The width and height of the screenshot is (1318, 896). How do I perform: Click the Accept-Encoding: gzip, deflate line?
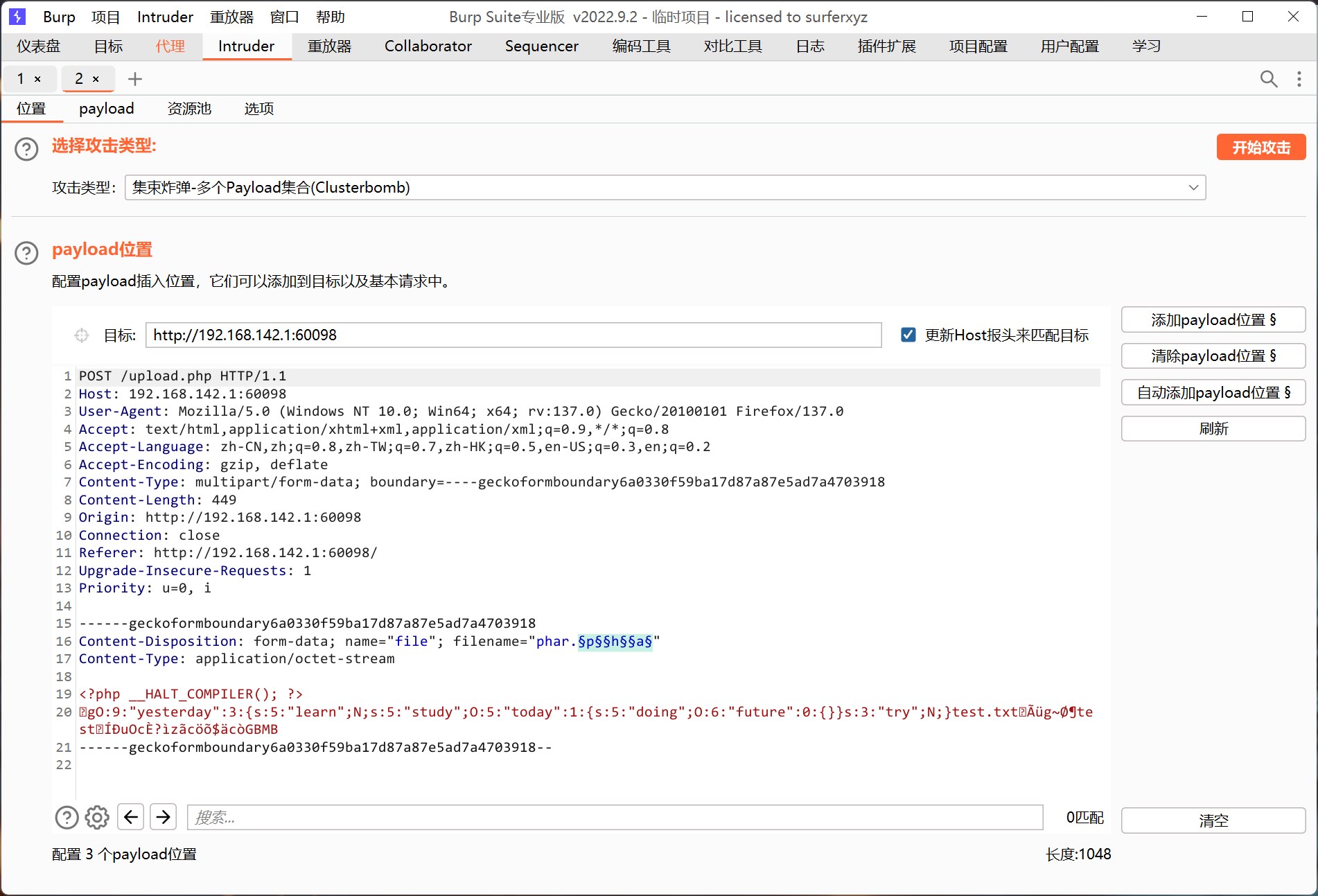(x=203, y=465)
